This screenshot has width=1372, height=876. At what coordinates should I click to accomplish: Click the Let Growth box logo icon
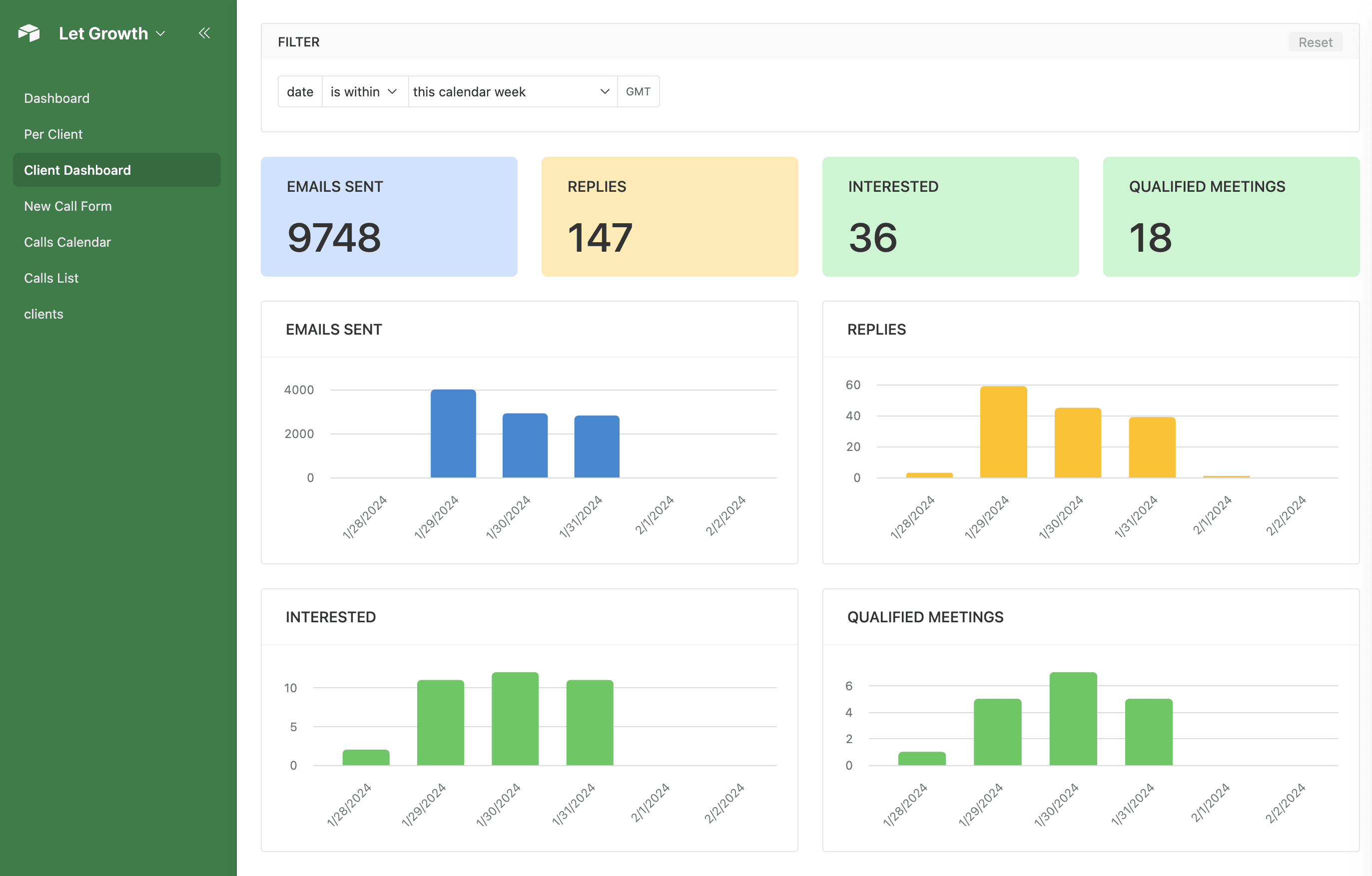pyautogui.click(x=29, y=33)
